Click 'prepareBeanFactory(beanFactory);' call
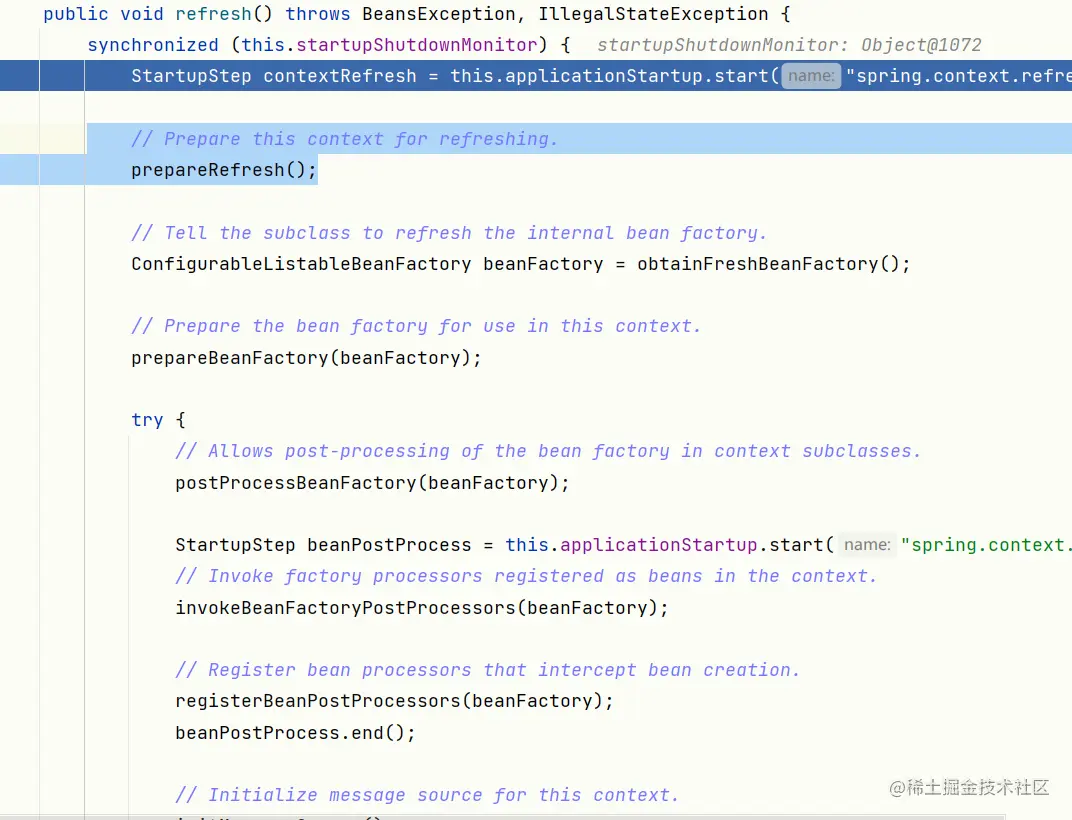Viewport: 1072px width, 820px height. 306,358
